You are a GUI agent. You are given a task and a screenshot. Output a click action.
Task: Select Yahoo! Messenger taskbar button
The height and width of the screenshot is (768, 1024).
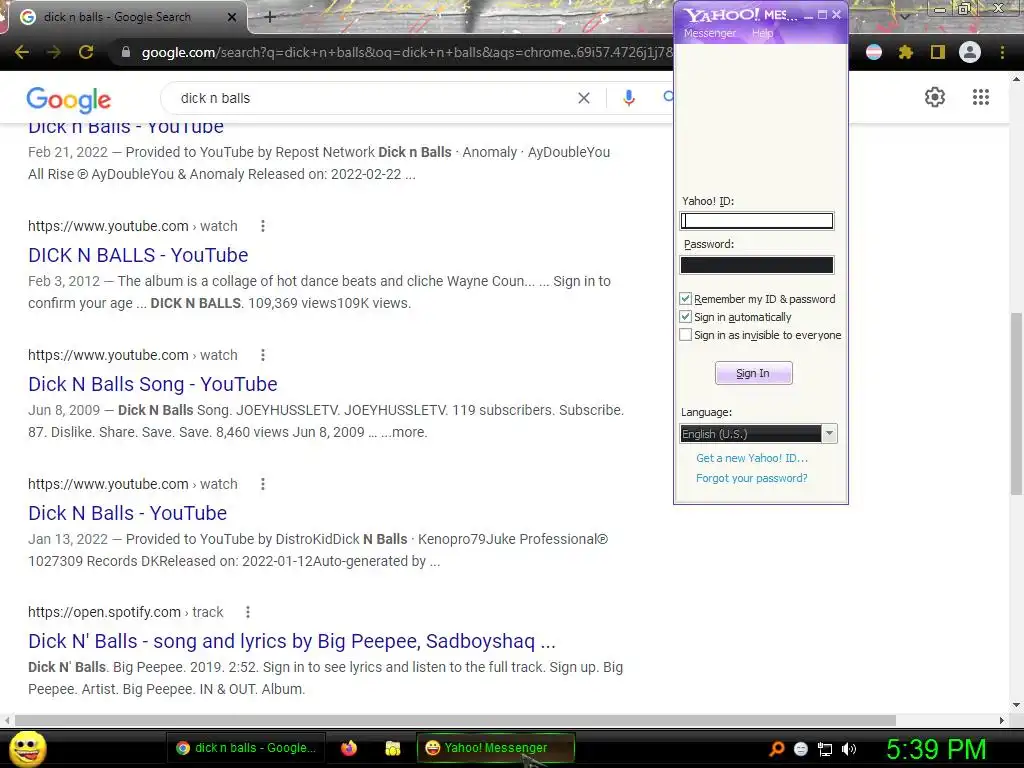point(496,748)
